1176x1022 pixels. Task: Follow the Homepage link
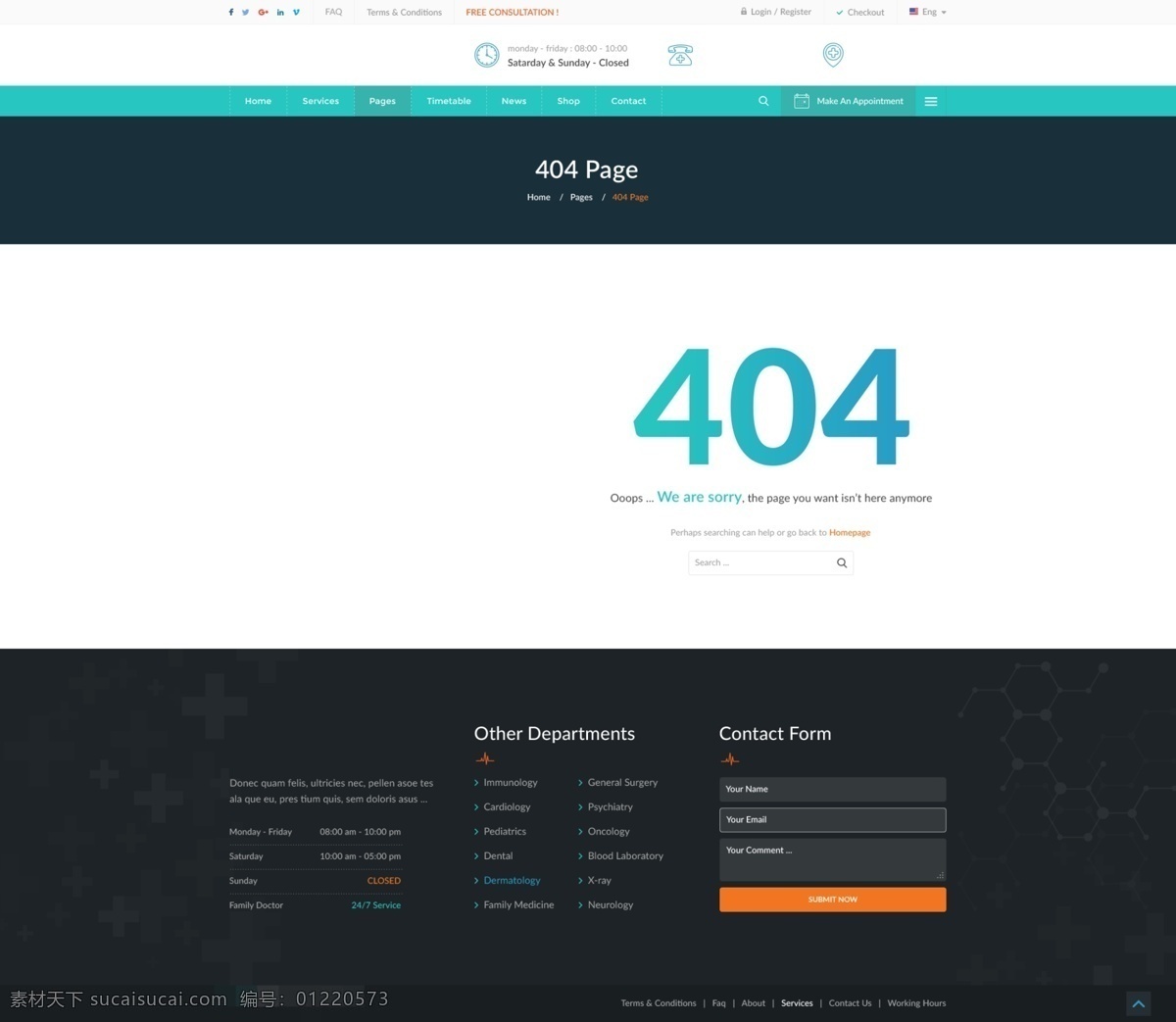pyautogui.click(x=850, y=533)
